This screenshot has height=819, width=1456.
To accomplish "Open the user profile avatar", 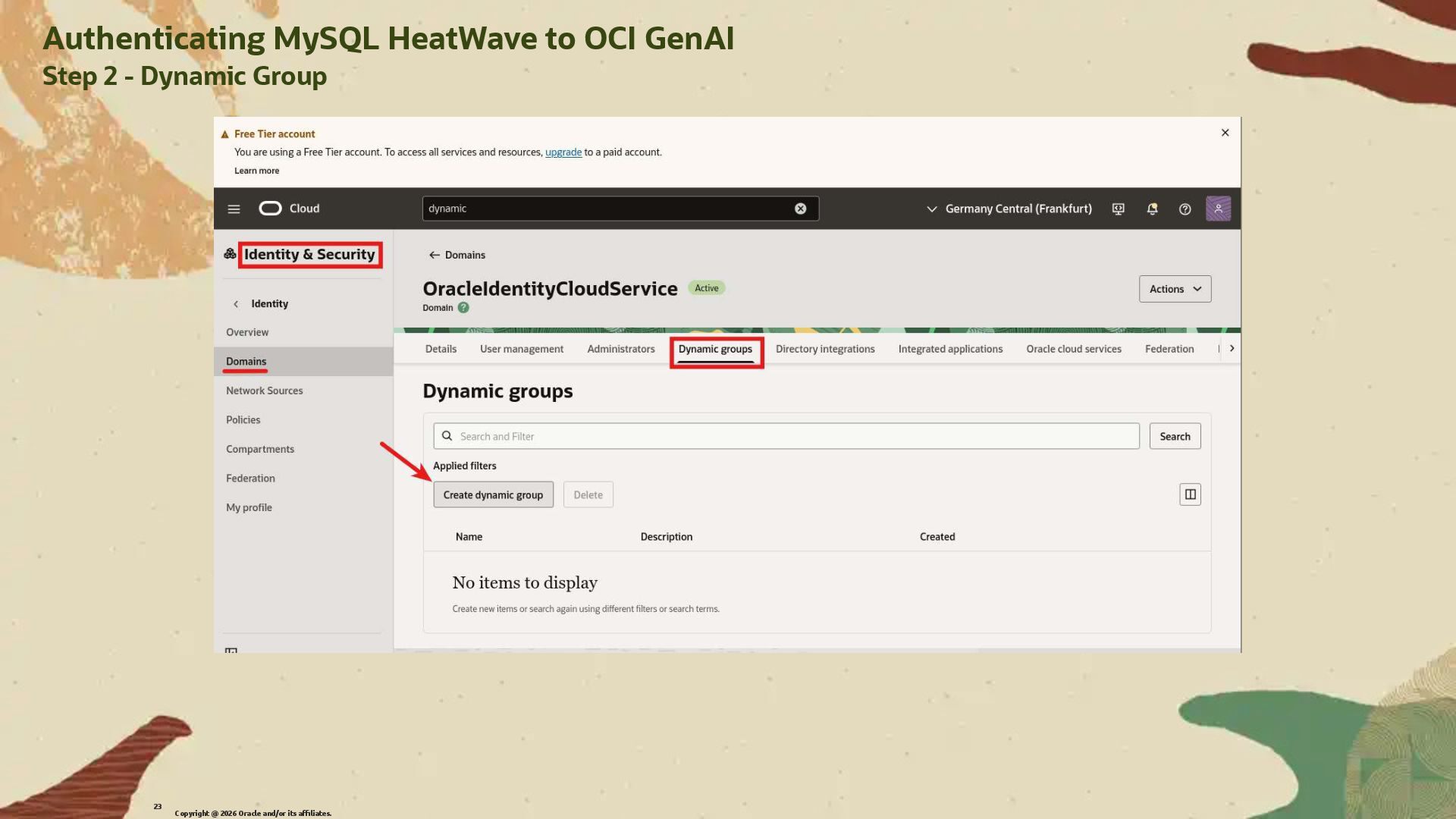I will 1218,209.
